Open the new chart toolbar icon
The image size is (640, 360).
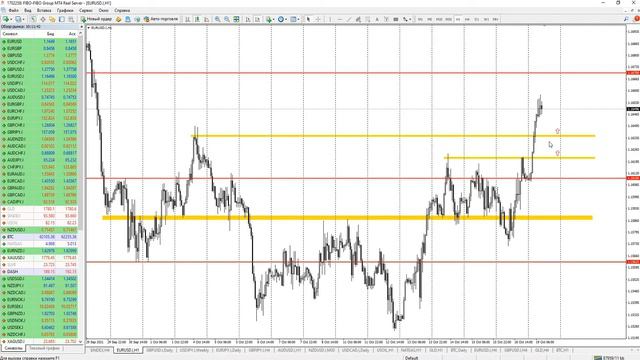[6, 19]
